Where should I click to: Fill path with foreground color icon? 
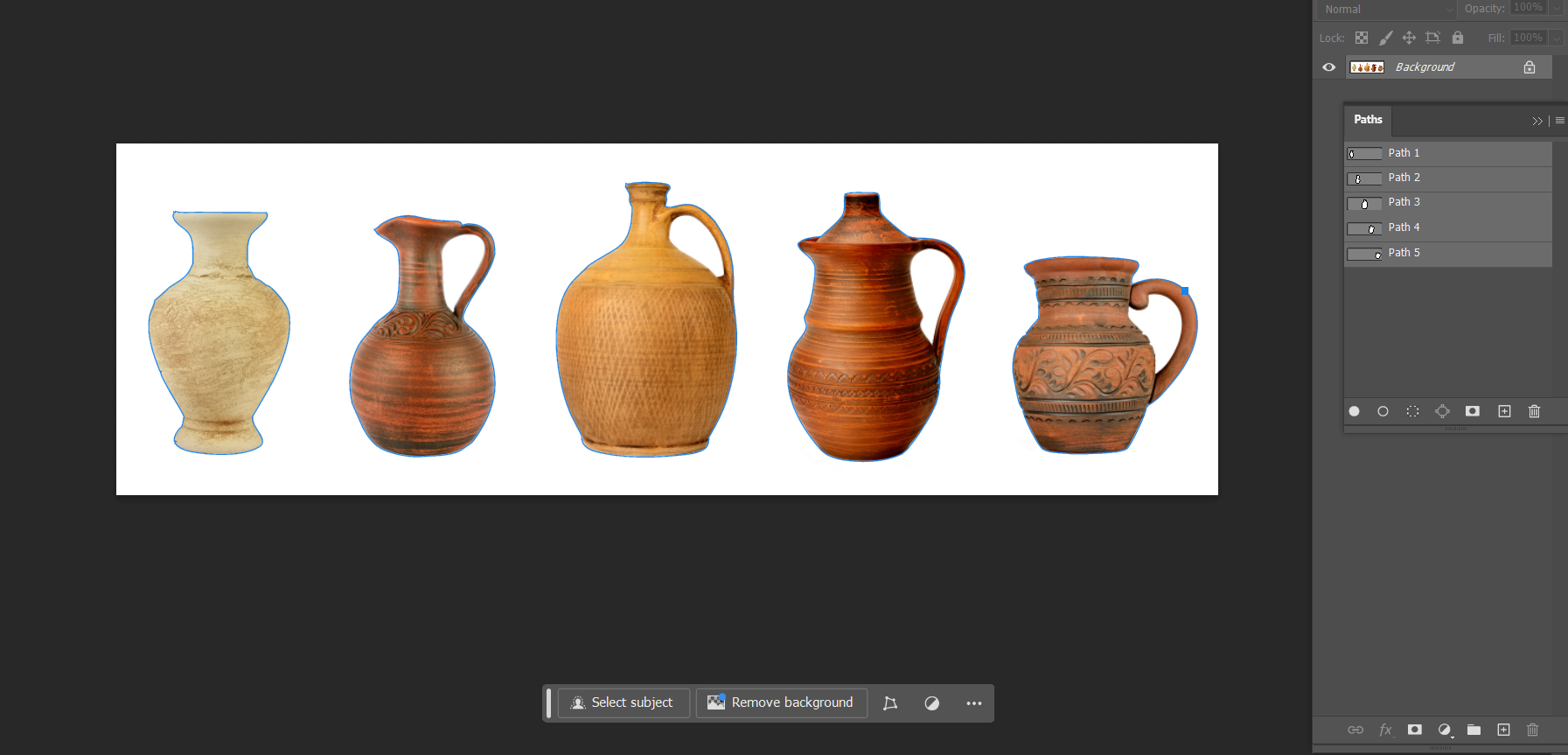[x=1354, y=411]
